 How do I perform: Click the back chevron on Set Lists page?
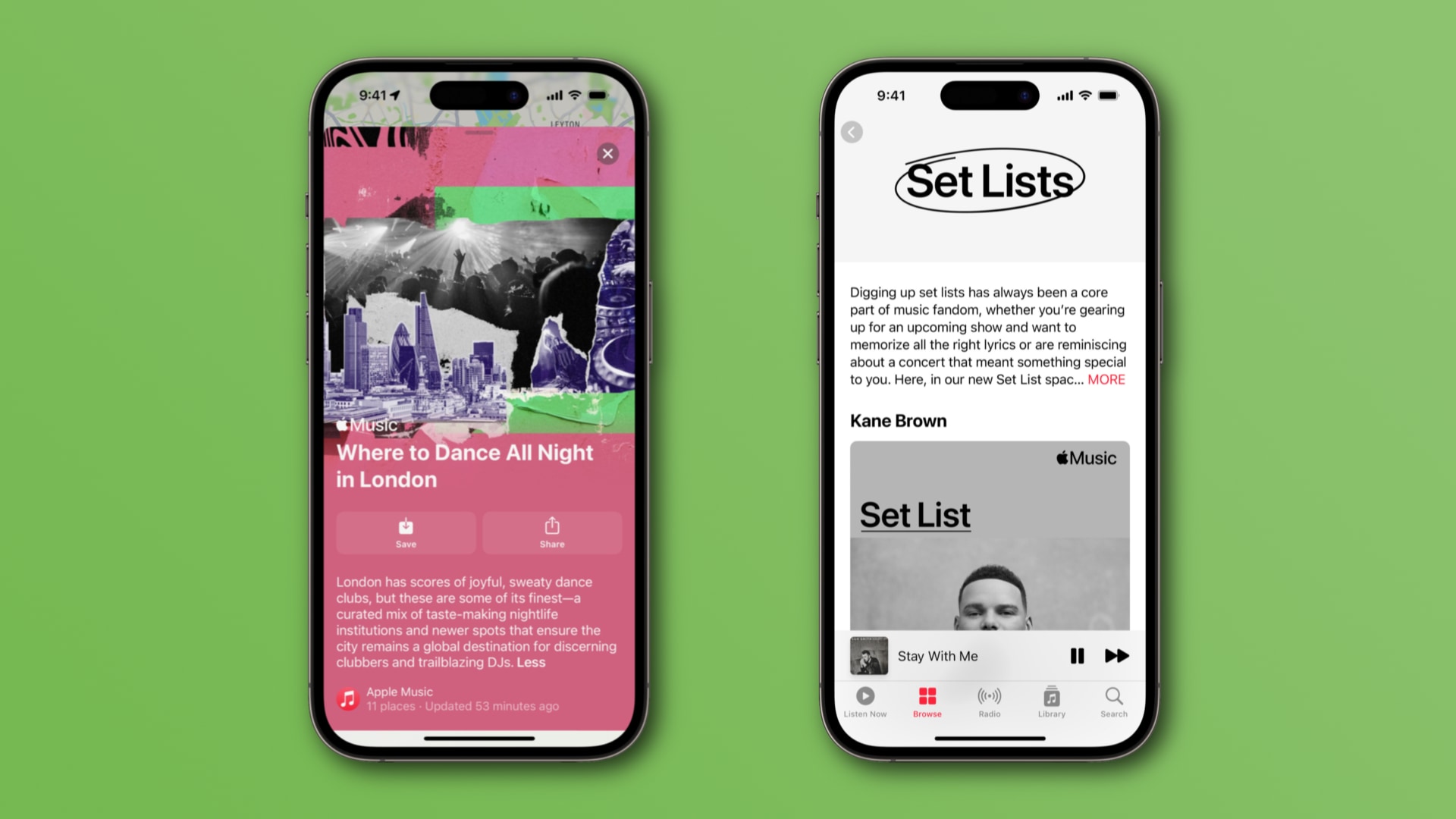point(852,132)
